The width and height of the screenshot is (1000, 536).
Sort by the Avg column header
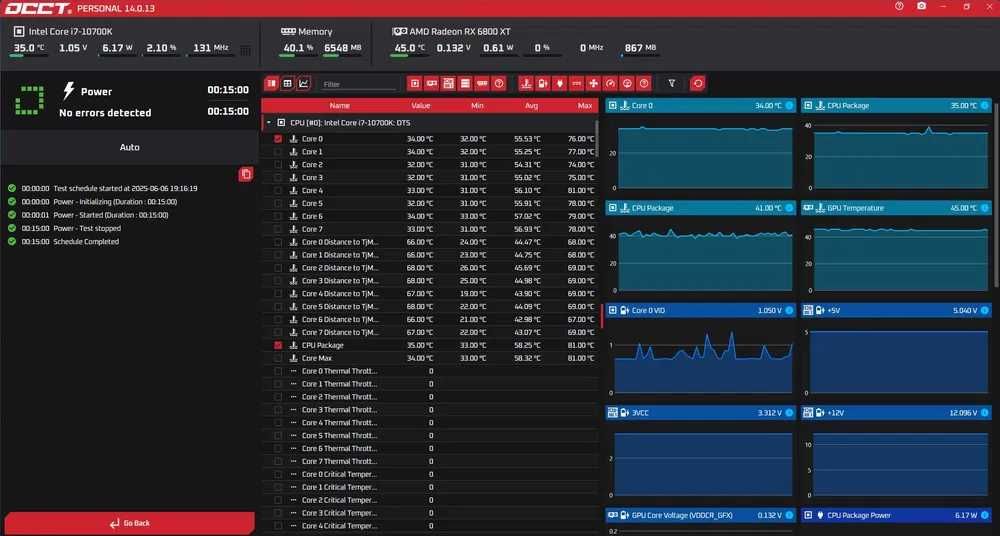pos(531,106)
